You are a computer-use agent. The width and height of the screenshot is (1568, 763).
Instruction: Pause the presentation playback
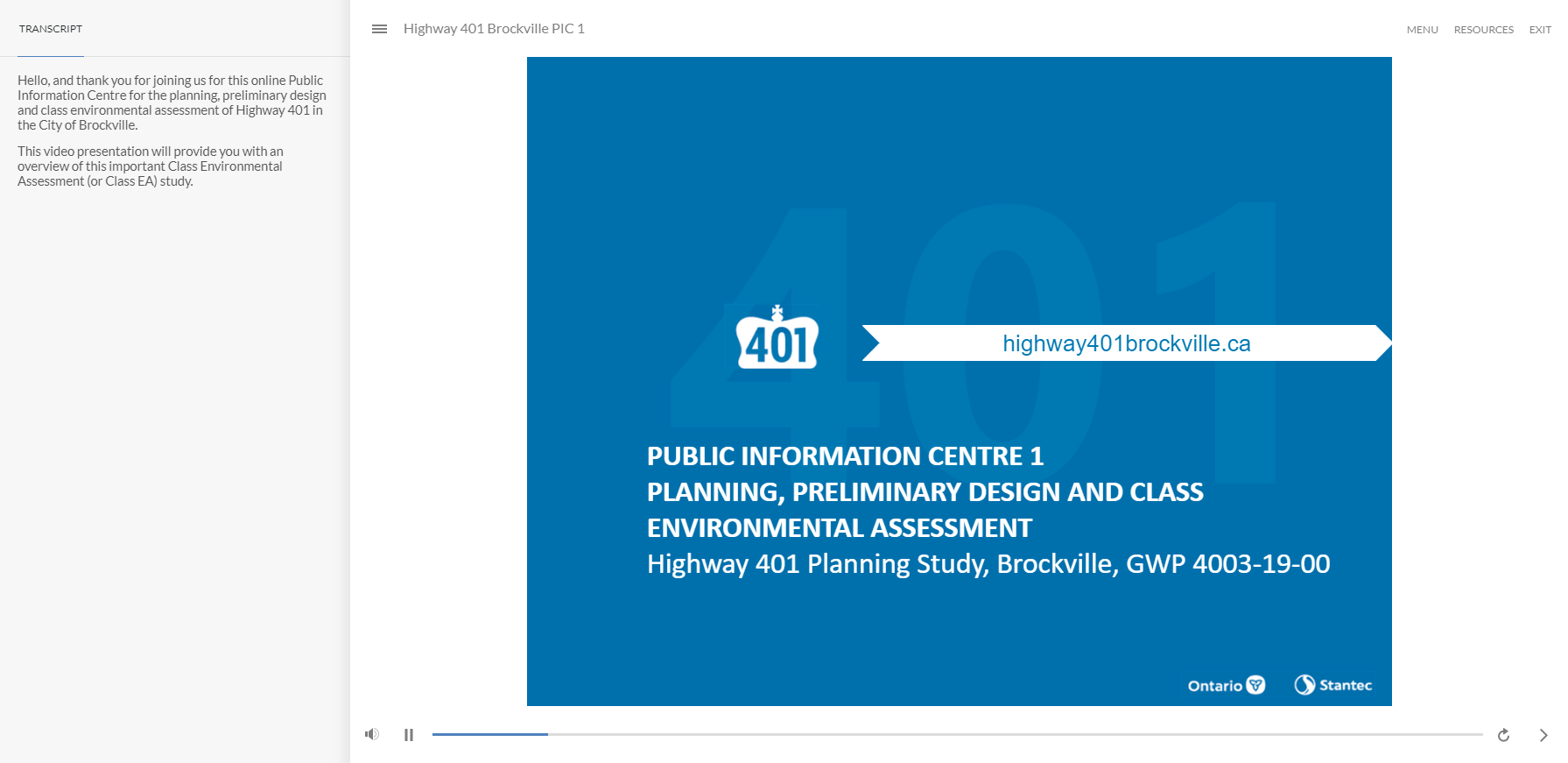tap(409, 735)
